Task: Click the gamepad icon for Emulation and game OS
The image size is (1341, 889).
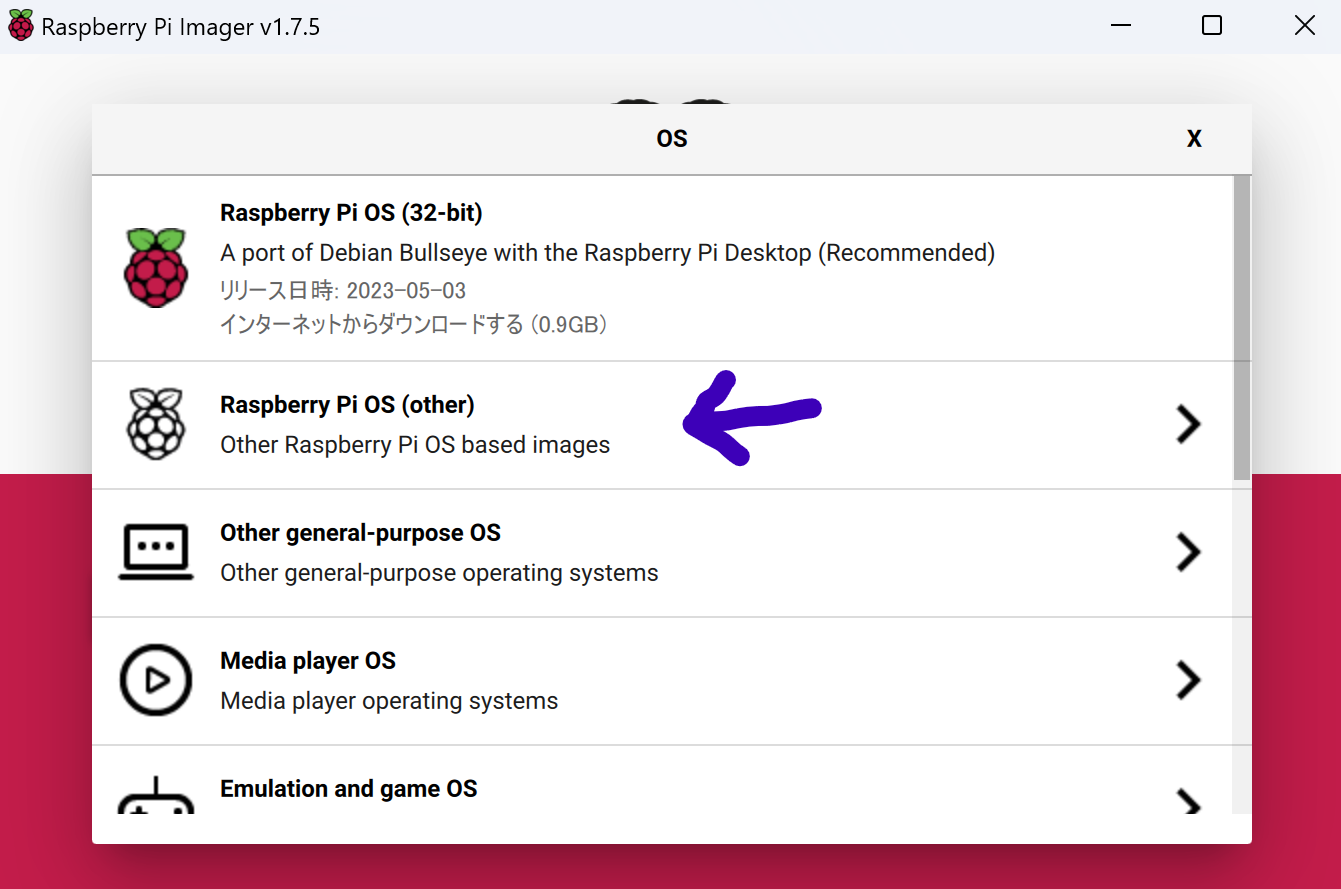Action: (x=156, y=796)
